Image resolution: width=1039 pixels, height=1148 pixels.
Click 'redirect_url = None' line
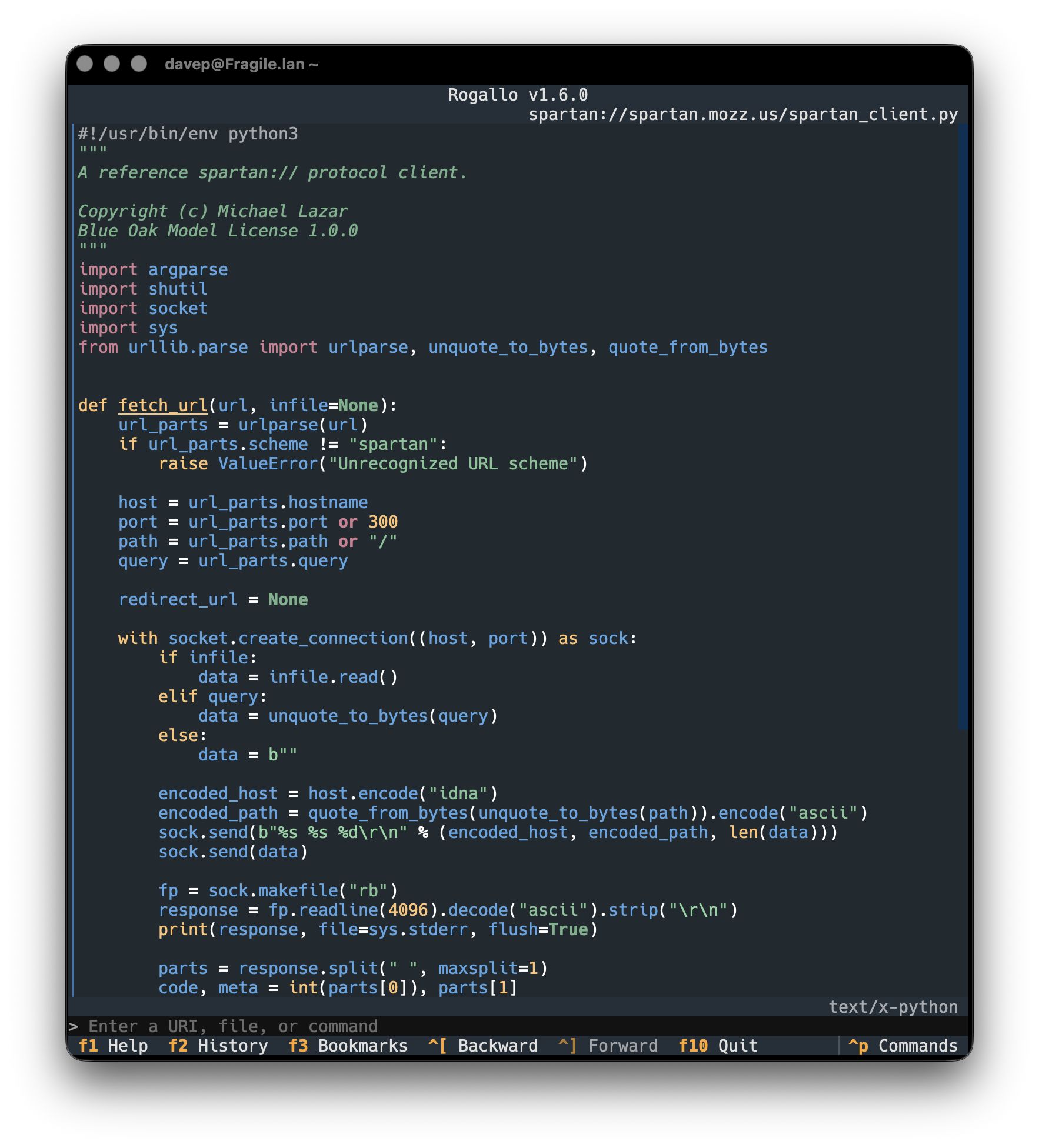(x=213, y=599)
